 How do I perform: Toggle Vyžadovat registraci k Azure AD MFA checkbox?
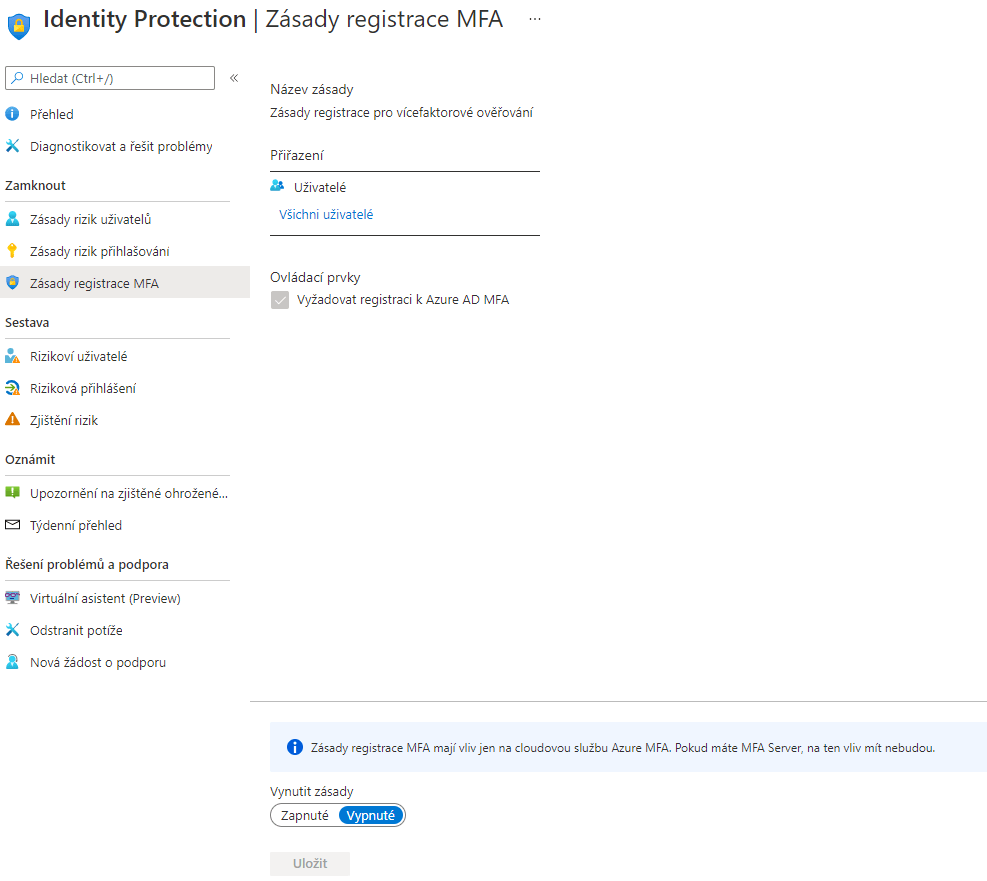click(x=280, y=300)
